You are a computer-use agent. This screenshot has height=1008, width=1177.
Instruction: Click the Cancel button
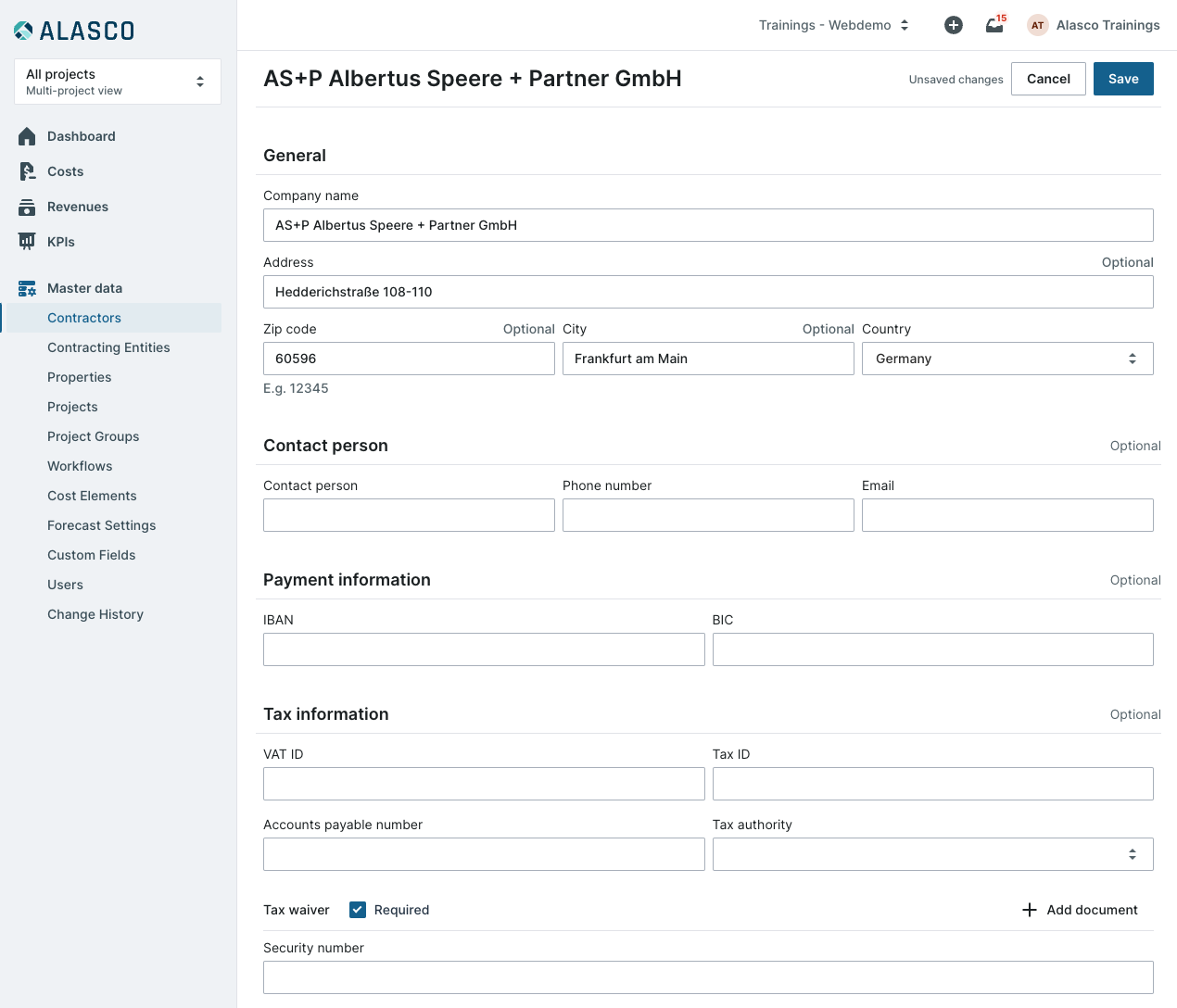[1048, 79]
